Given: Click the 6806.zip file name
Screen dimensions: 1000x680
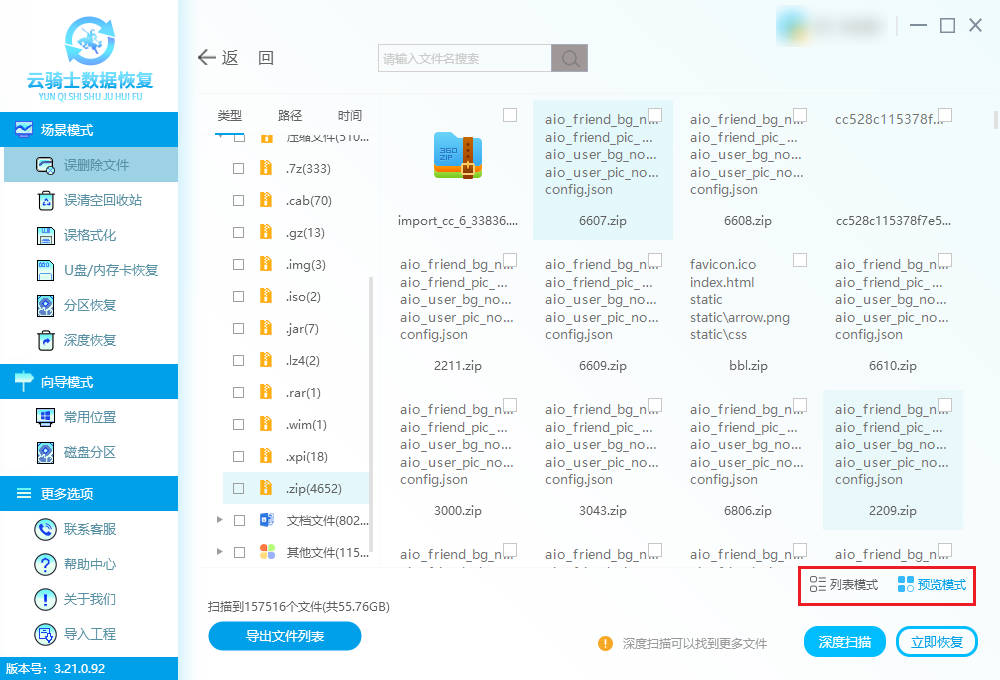Looking at the screenshot, I should pyautogui.click(x=747, y=511).
